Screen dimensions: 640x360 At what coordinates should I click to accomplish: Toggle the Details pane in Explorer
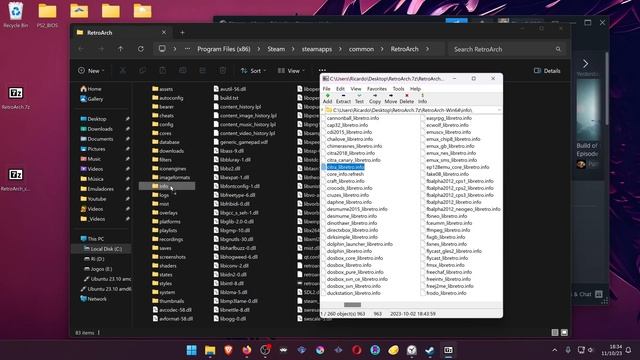click(547, 71)
